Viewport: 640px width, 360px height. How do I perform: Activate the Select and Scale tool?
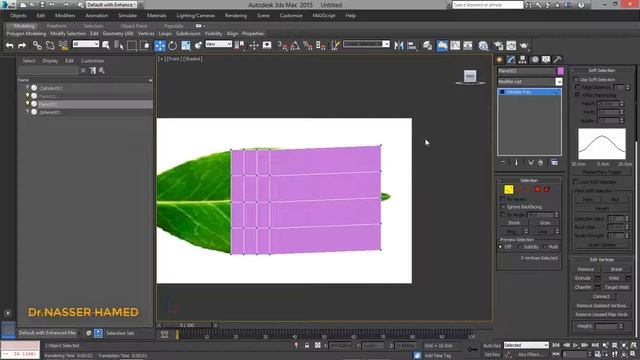(186, 45)
